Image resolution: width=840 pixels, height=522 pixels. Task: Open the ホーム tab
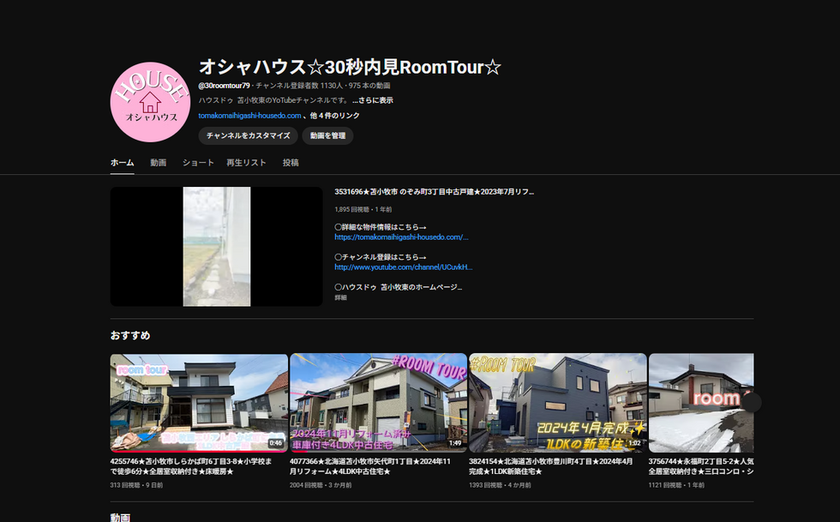[122, 162]
